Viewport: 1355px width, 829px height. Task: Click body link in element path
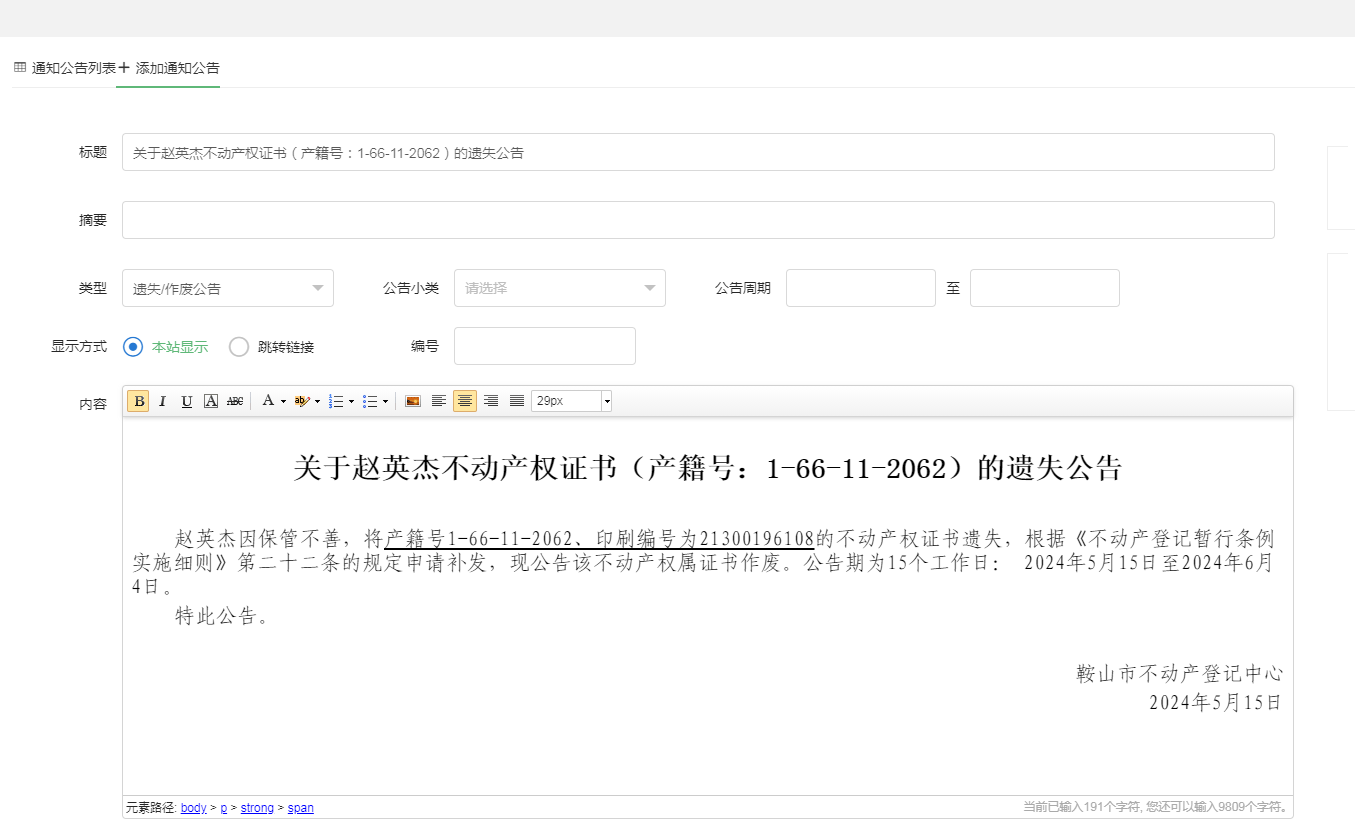[193, 808]
